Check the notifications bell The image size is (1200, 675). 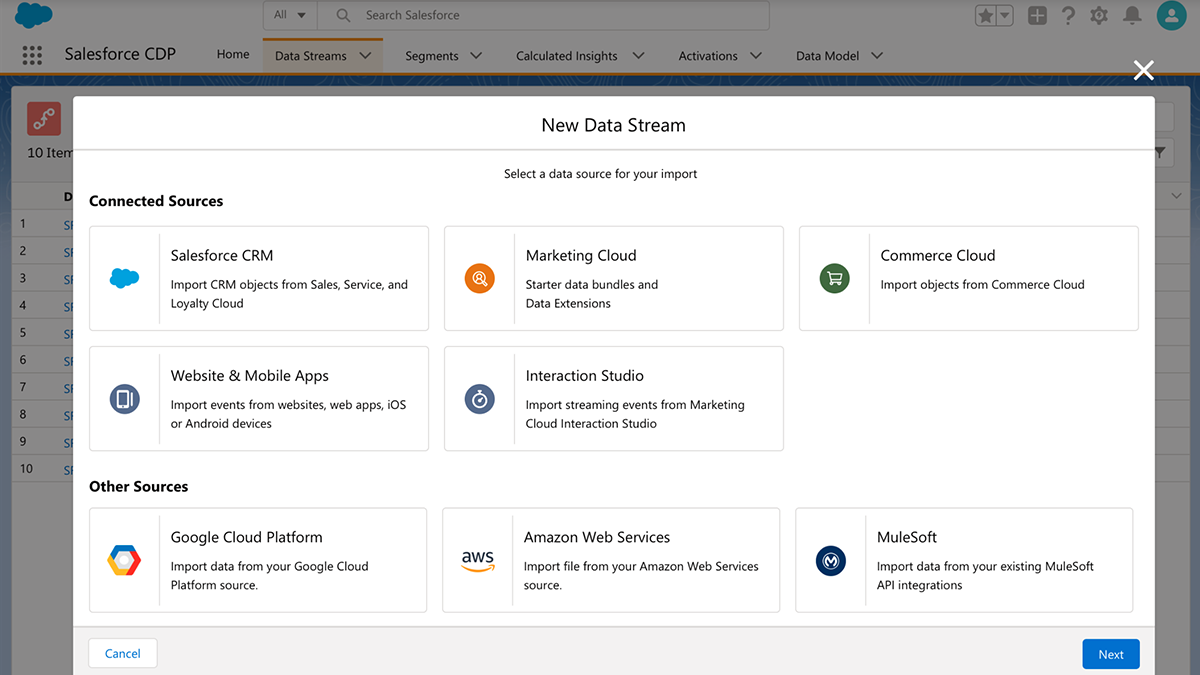point(1131,15)
